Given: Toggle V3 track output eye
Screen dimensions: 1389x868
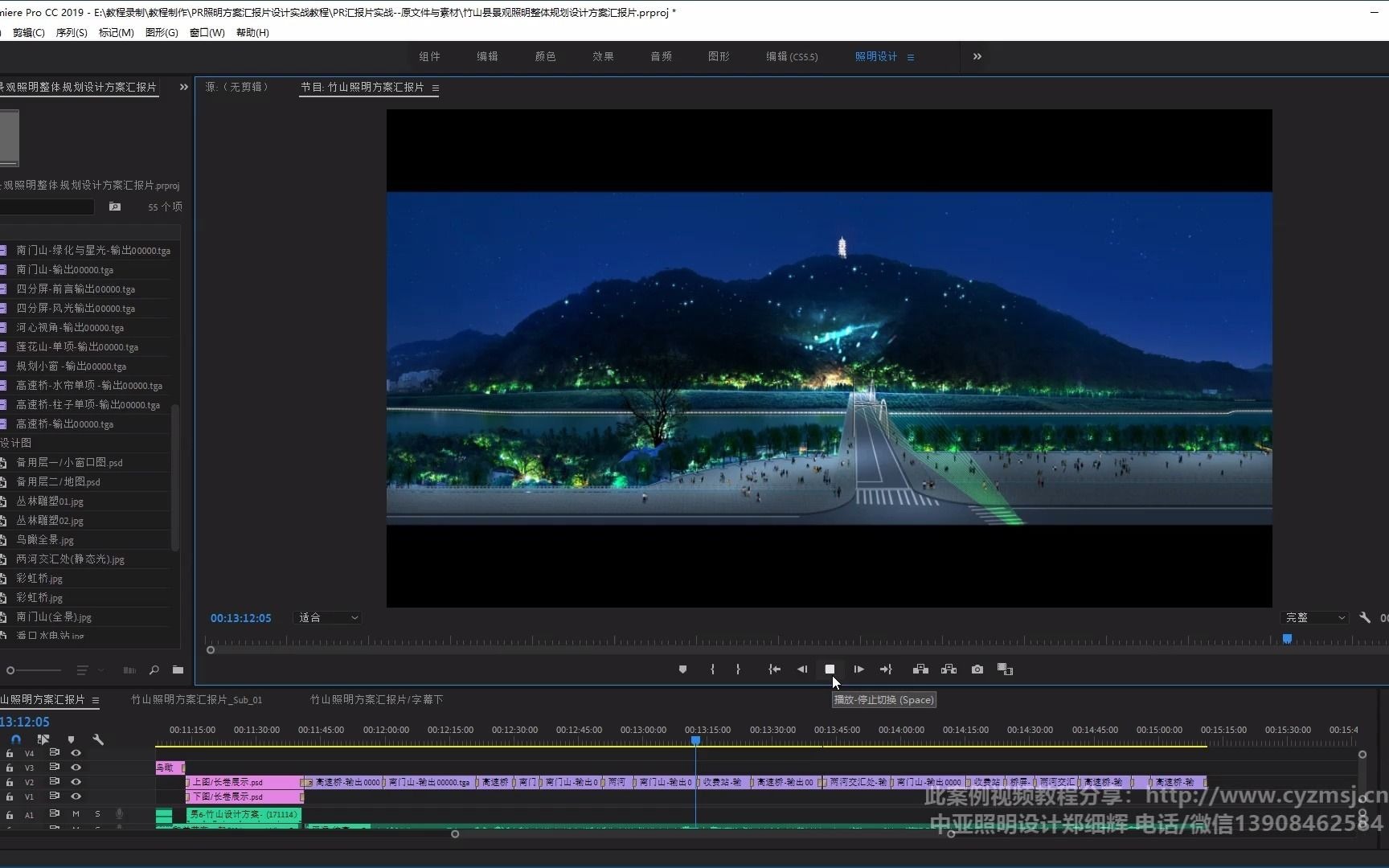Looking at the screenshot, I should coord(76,768).
